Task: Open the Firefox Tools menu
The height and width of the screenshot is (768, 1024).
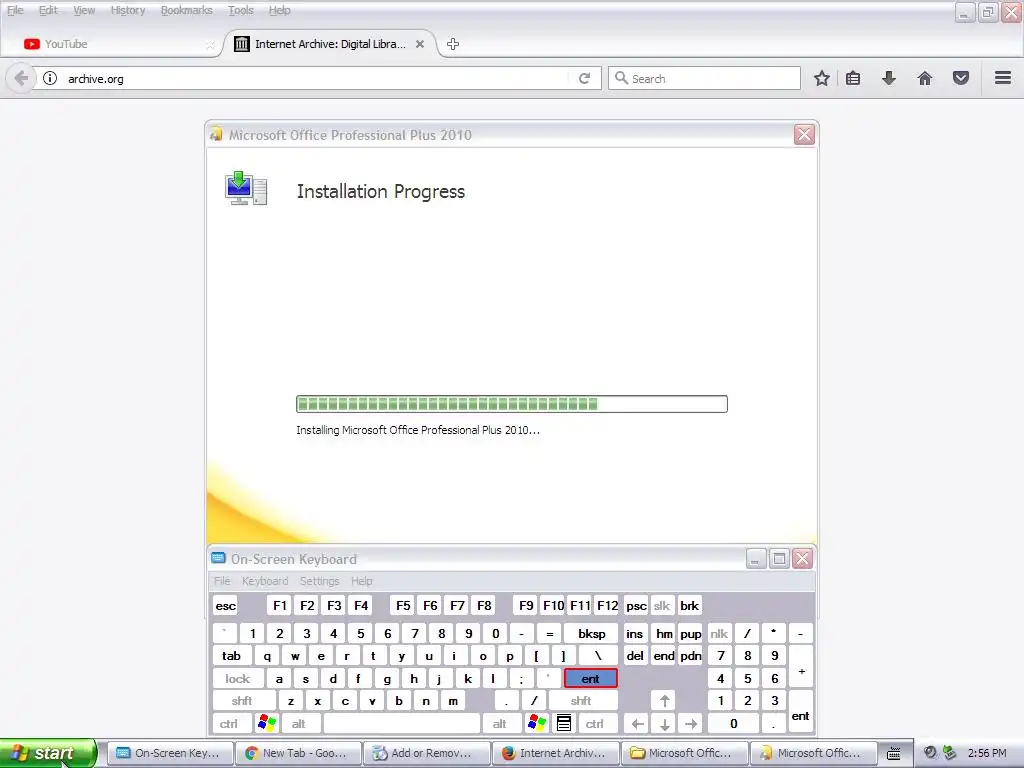Action: (241, 10)
